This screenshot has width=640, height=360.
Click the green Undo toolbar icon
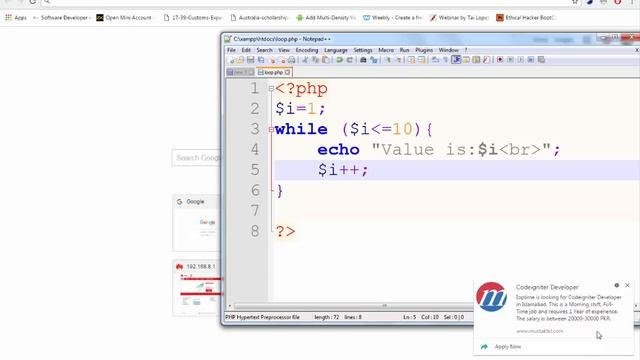[339, 60]
